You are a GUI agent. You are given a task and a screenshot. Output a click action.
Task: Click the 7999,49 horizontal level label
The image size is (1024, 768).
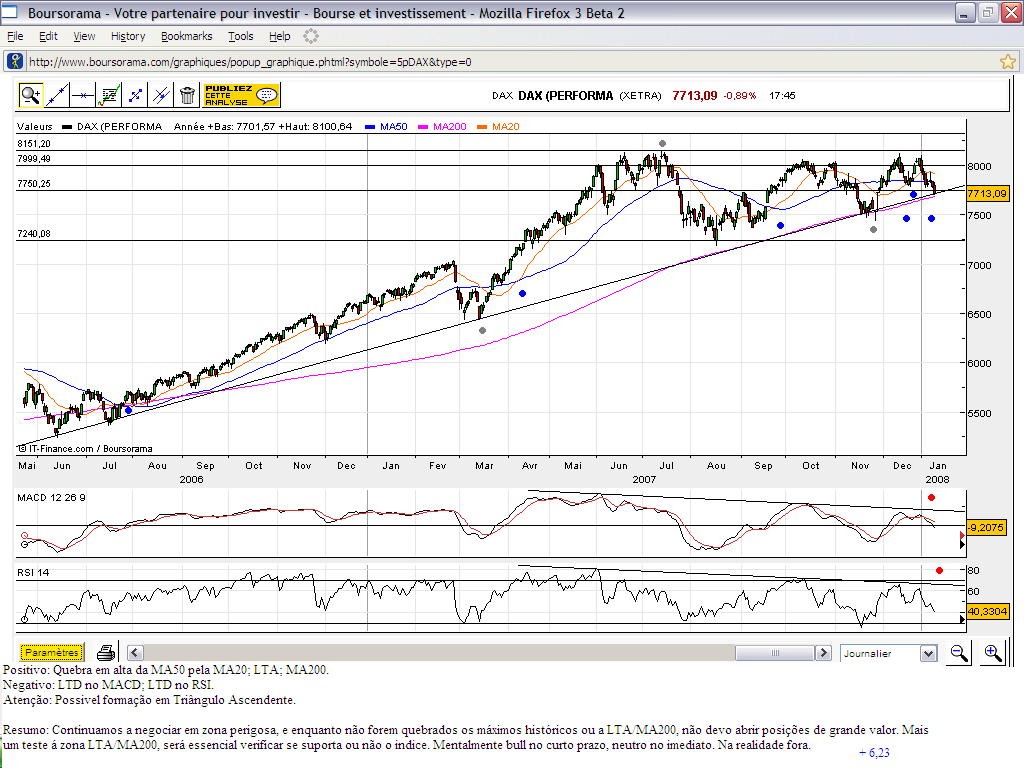click(x=34, y=159)
